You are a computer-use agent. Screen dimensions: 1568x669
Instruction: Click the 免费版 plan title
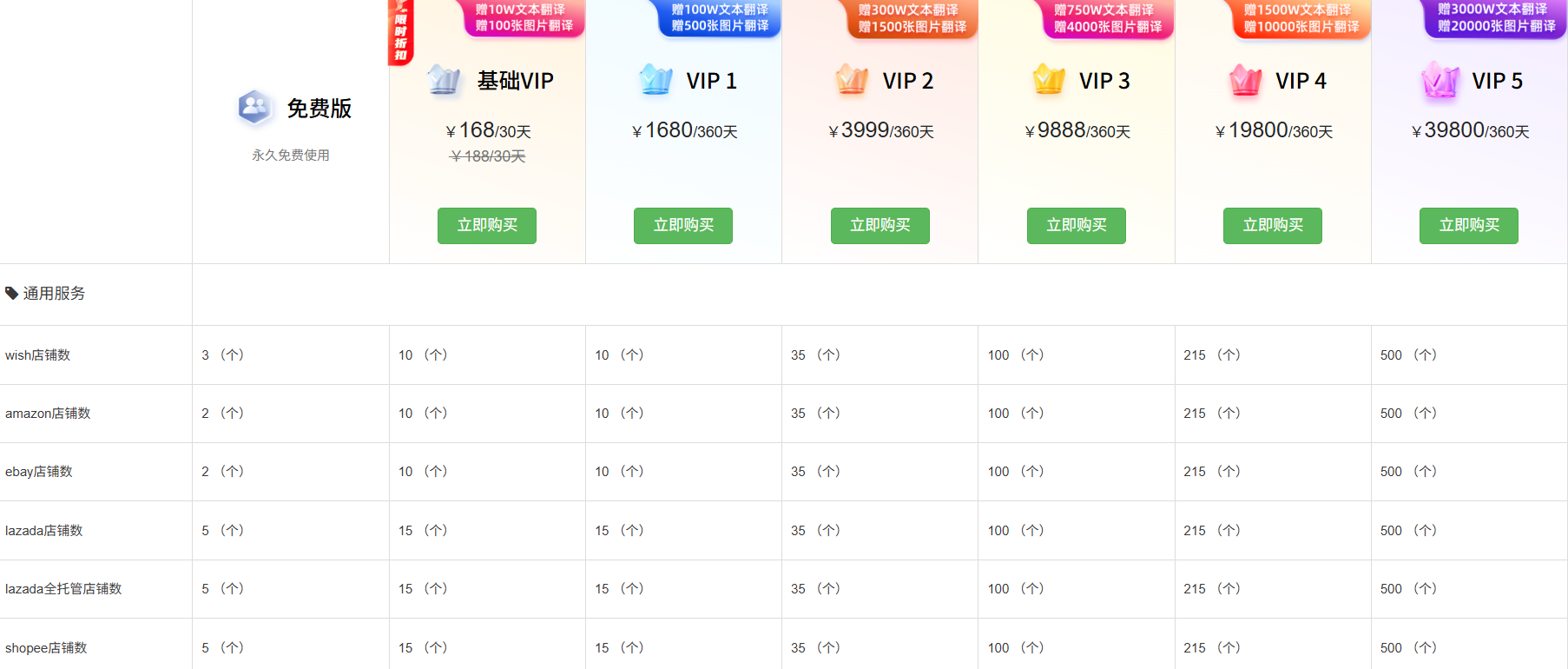pyautogui.click(x=320, y=109)
